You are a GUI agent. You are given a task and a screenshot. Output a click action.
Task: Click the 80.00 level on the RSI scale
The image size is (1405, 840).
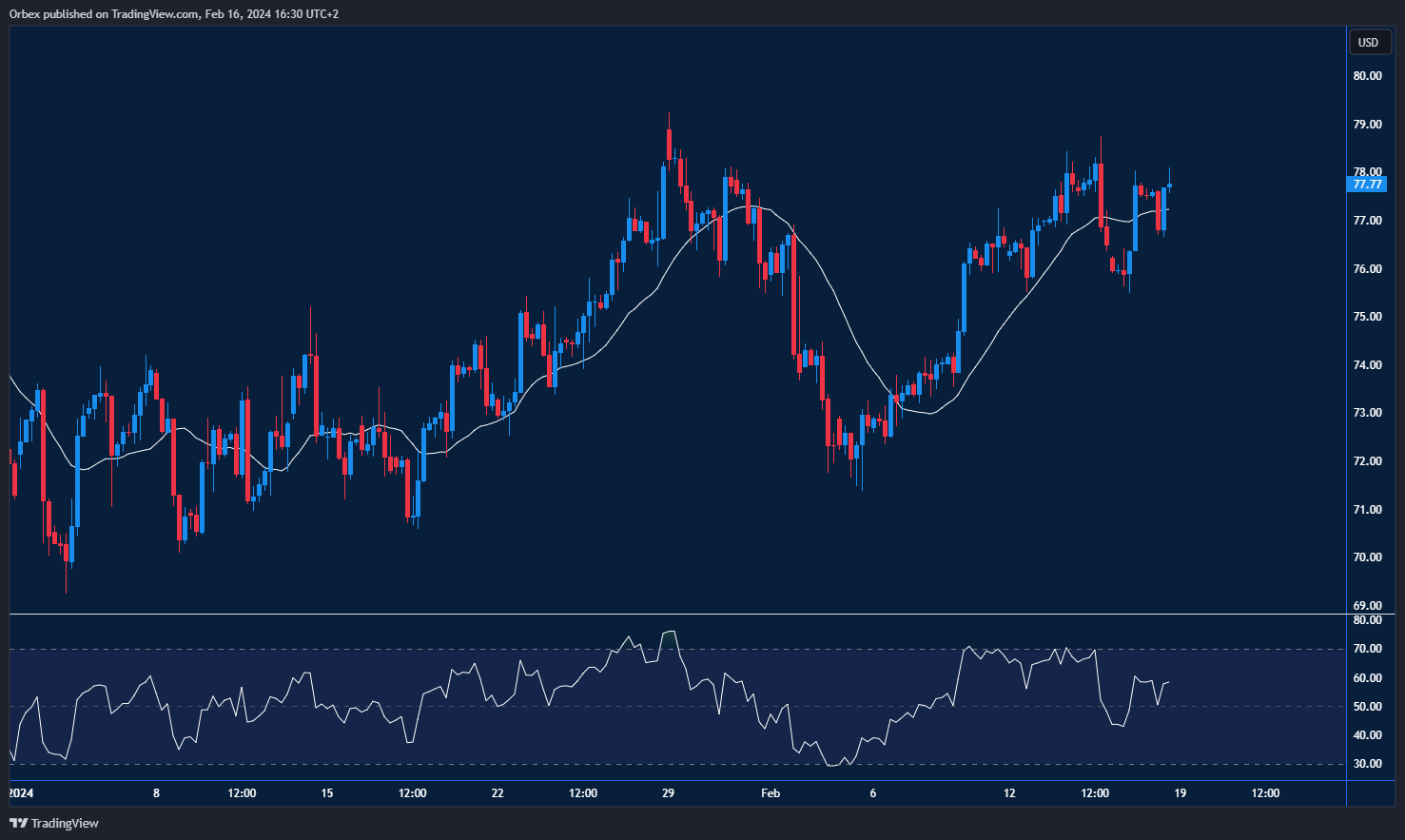1367,620
